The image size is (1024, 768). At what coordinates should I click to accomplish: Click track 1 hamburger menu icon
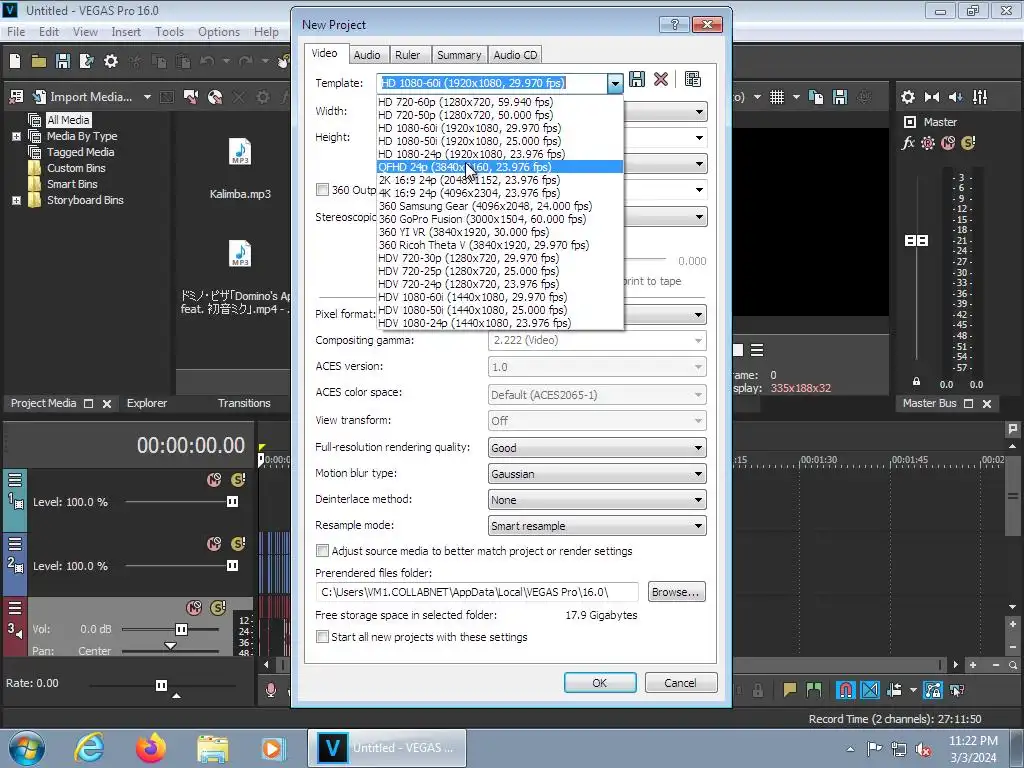[x=15, y=480]
